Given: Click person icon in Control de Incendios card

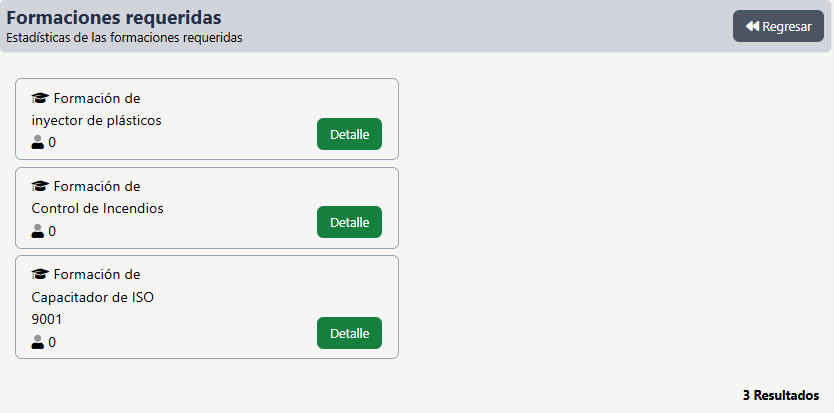Looking at the screenshot, I should (x=38, y=231).
